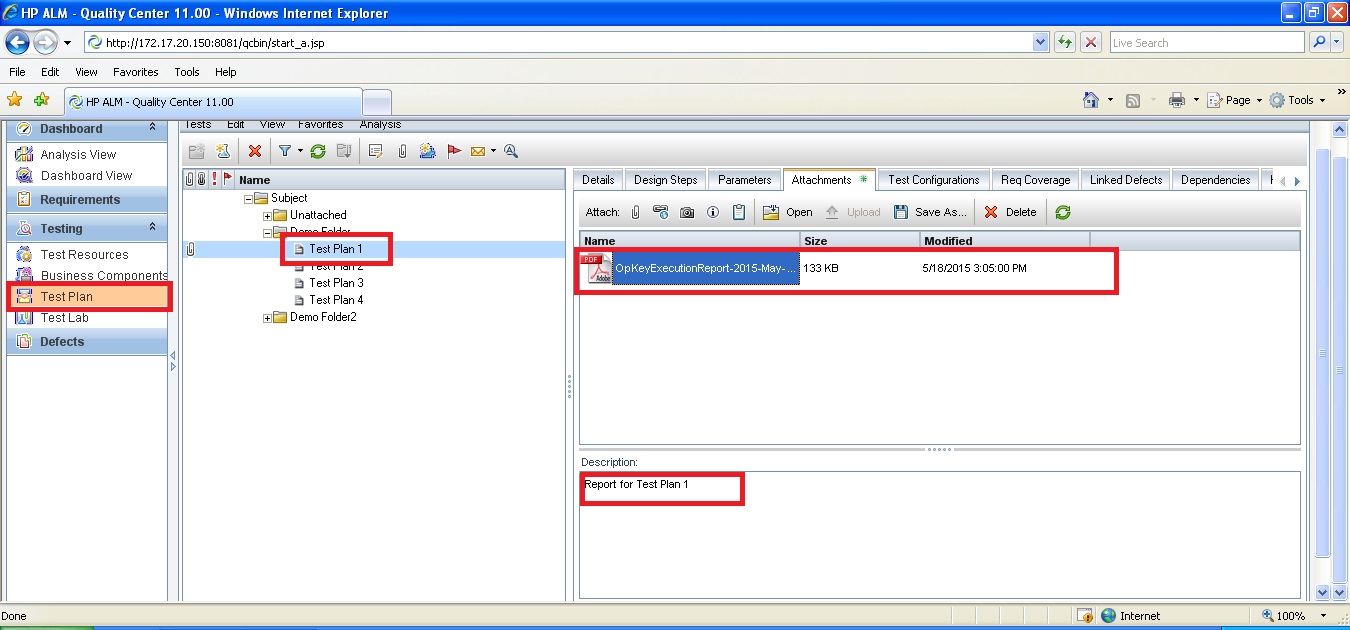The image size is (1350, 630).
Task: Open the Dependencies tab
Action: 1216,180
